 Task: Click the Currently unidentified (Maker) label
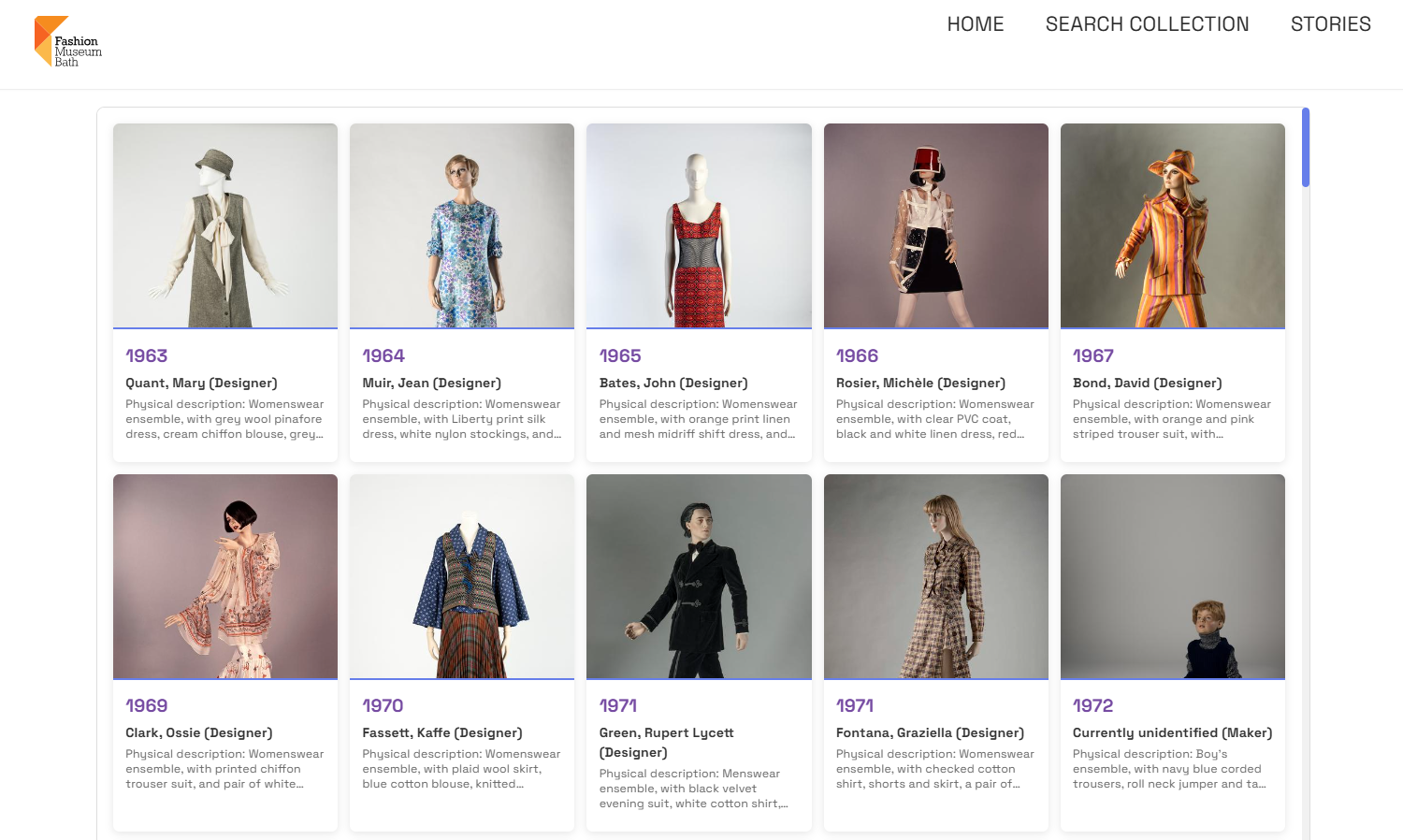click(1172, 732)
